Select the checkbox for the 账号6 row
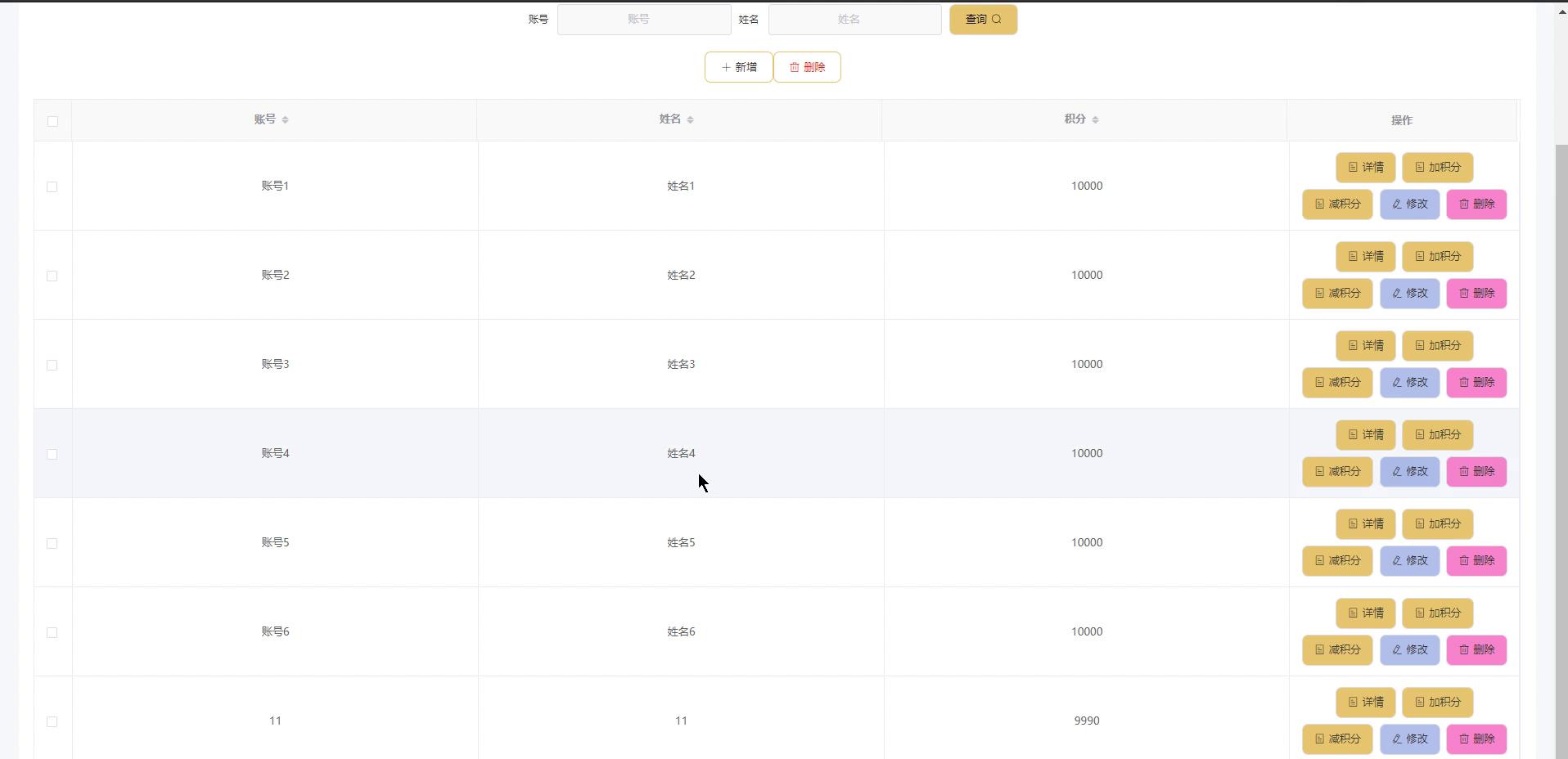Image resolution: width=1568 pixels, height=759 pixels. pos(52,632)
